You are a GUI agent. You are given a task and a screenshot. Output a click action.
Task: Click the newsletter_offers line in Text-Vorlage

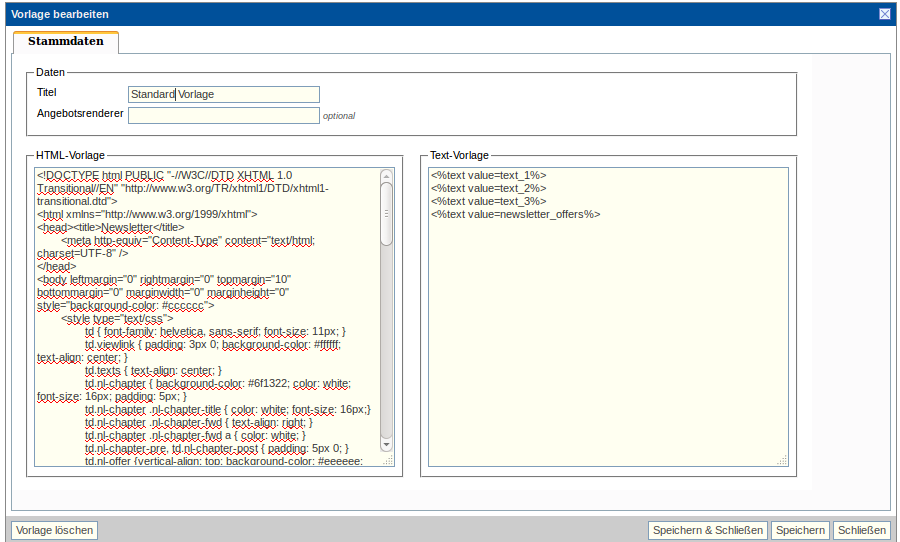(515, 214)
